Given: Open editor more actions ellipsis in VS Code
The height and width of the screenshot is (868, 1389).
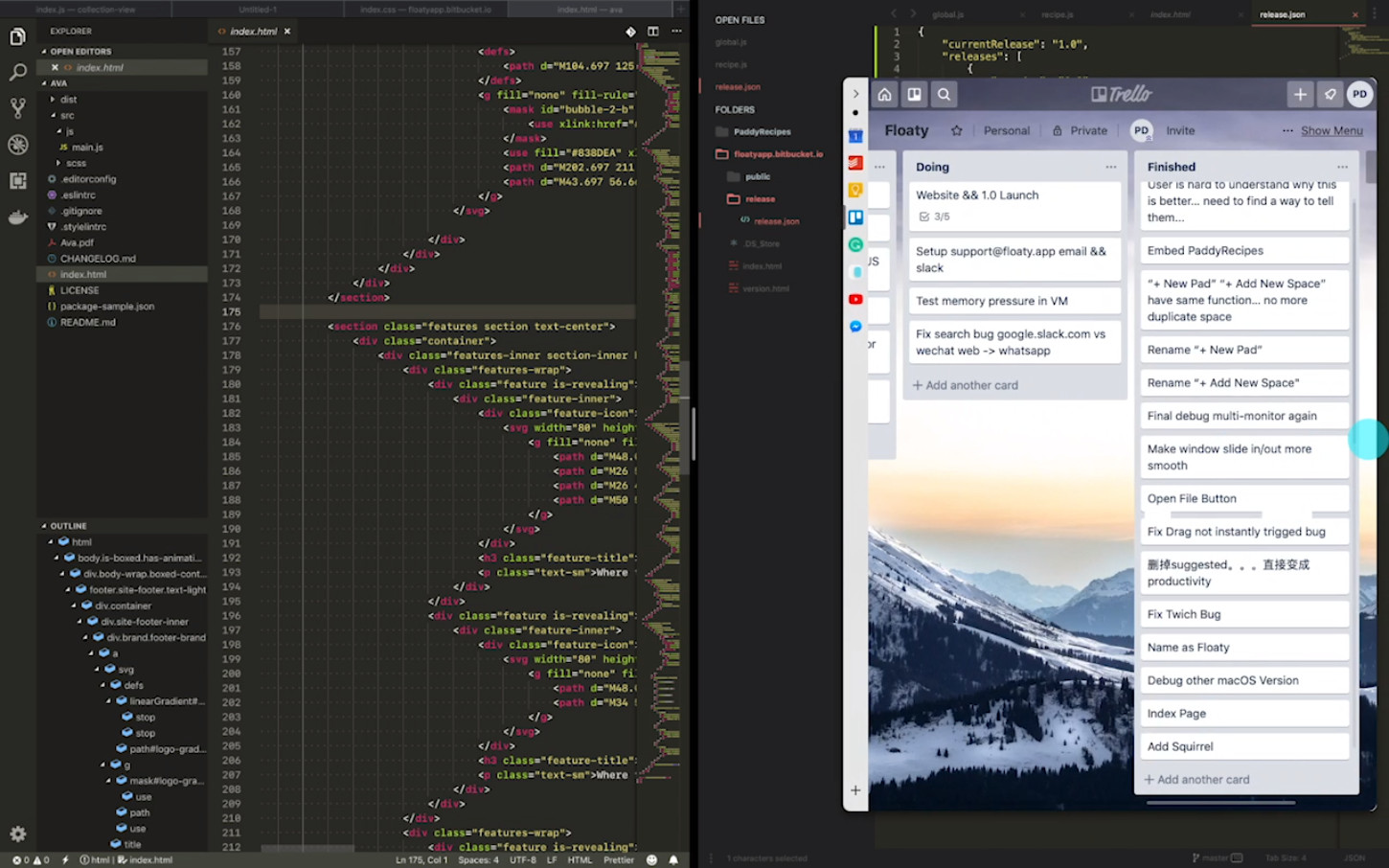Looking at the screenshot, I should (676, 31).
